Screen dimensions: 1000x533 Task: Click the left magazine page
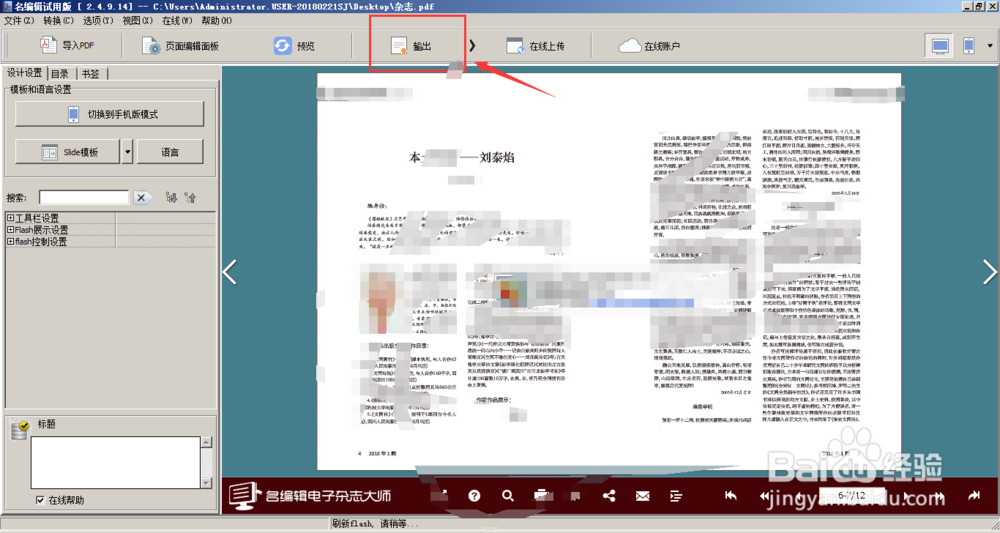464,272
